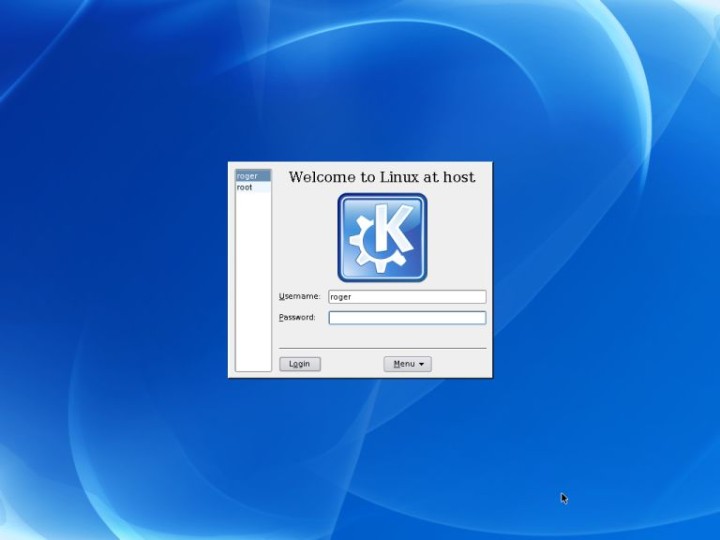
Task: Click the KDE gear logo image
Action: click(x=382, y=237)
